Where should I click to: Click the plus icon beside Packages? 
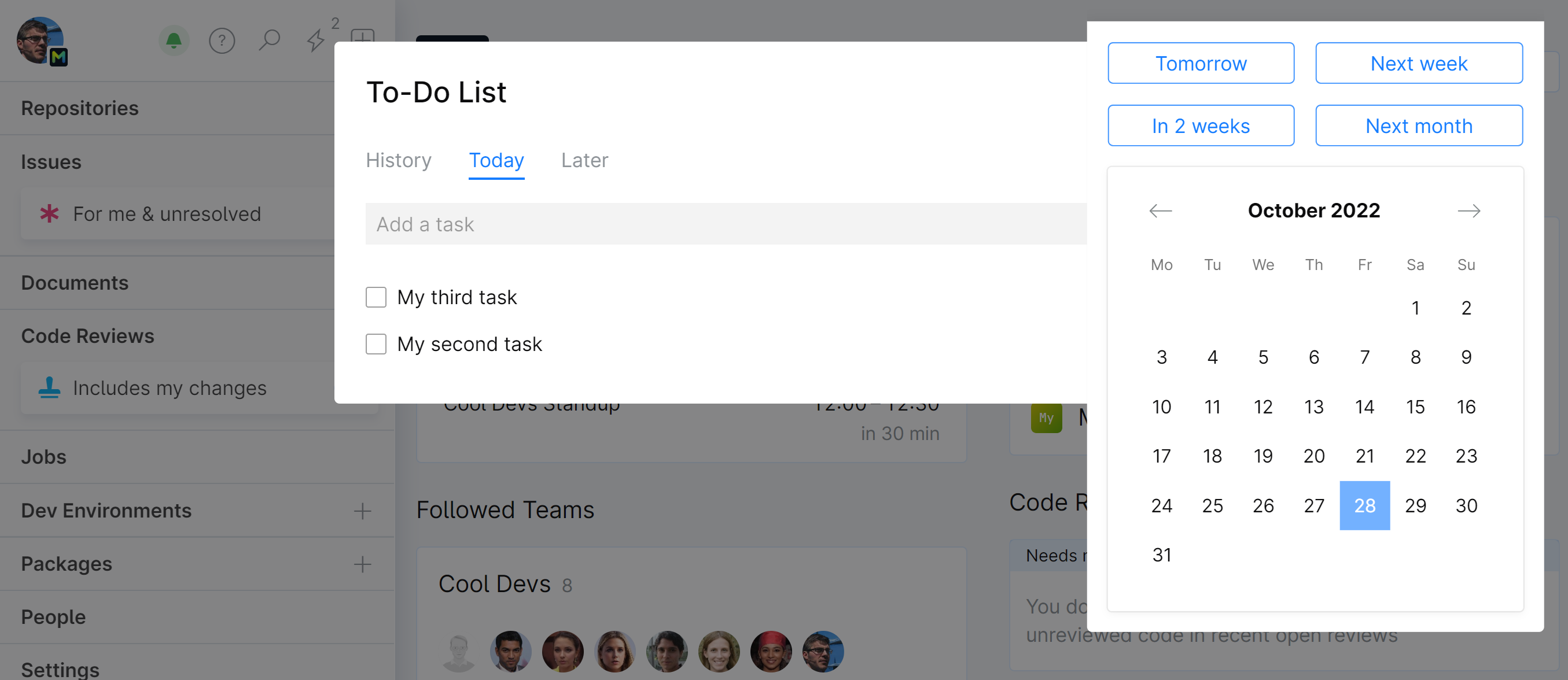click(362, 564)
